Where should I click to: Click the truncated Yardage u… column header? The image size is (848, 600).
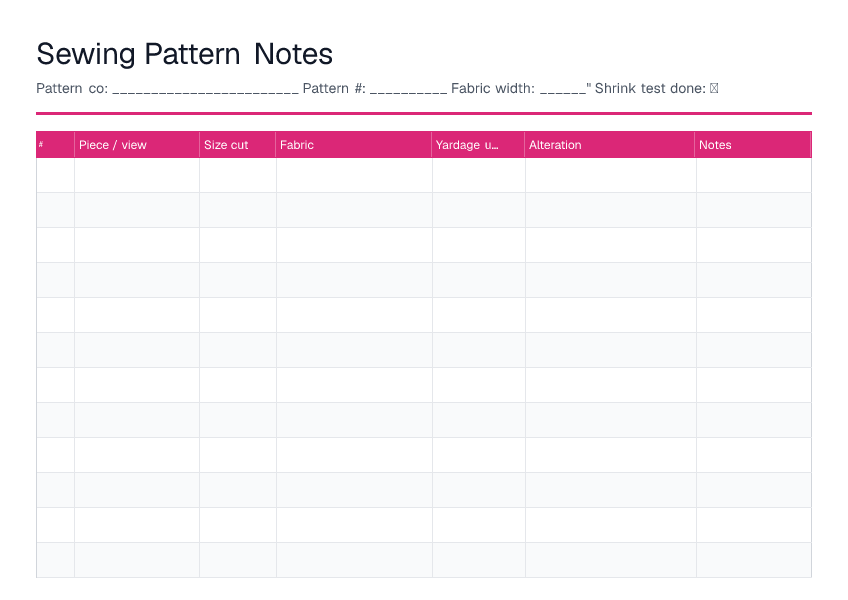478,144
